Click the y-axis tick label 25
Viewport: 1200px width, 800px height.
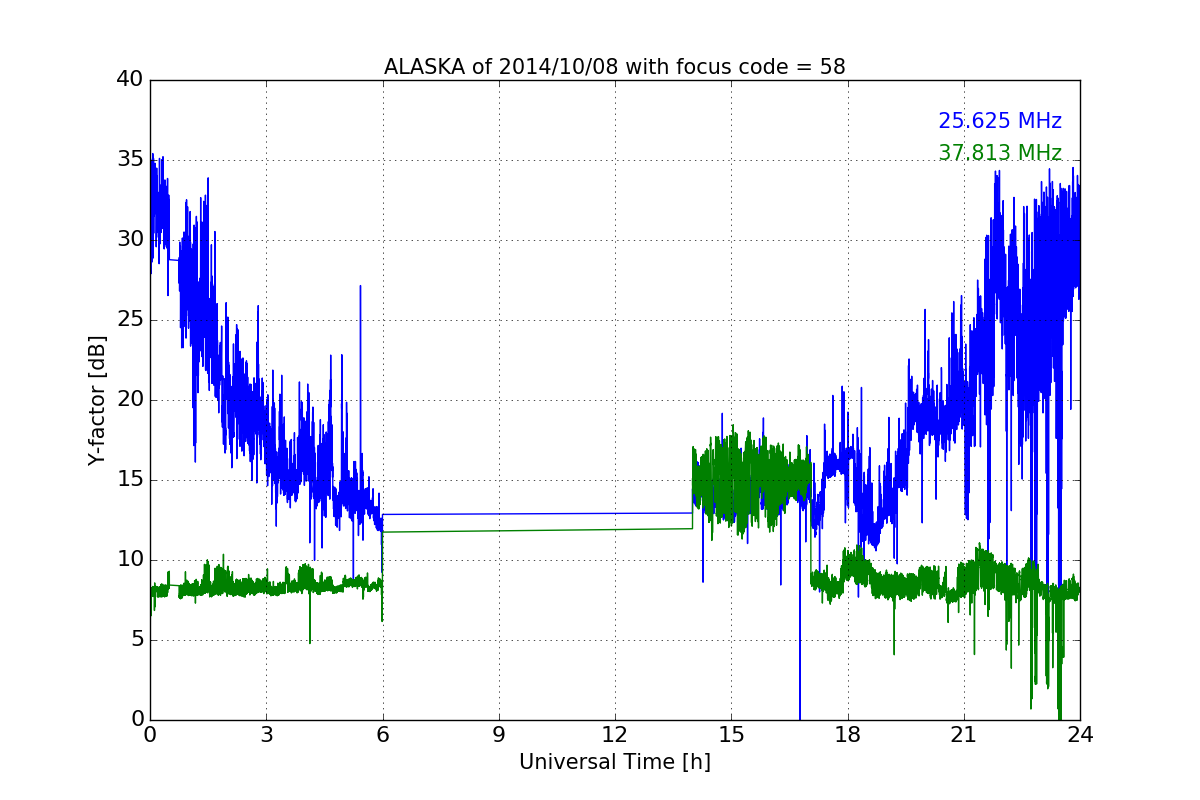[130, 319]
